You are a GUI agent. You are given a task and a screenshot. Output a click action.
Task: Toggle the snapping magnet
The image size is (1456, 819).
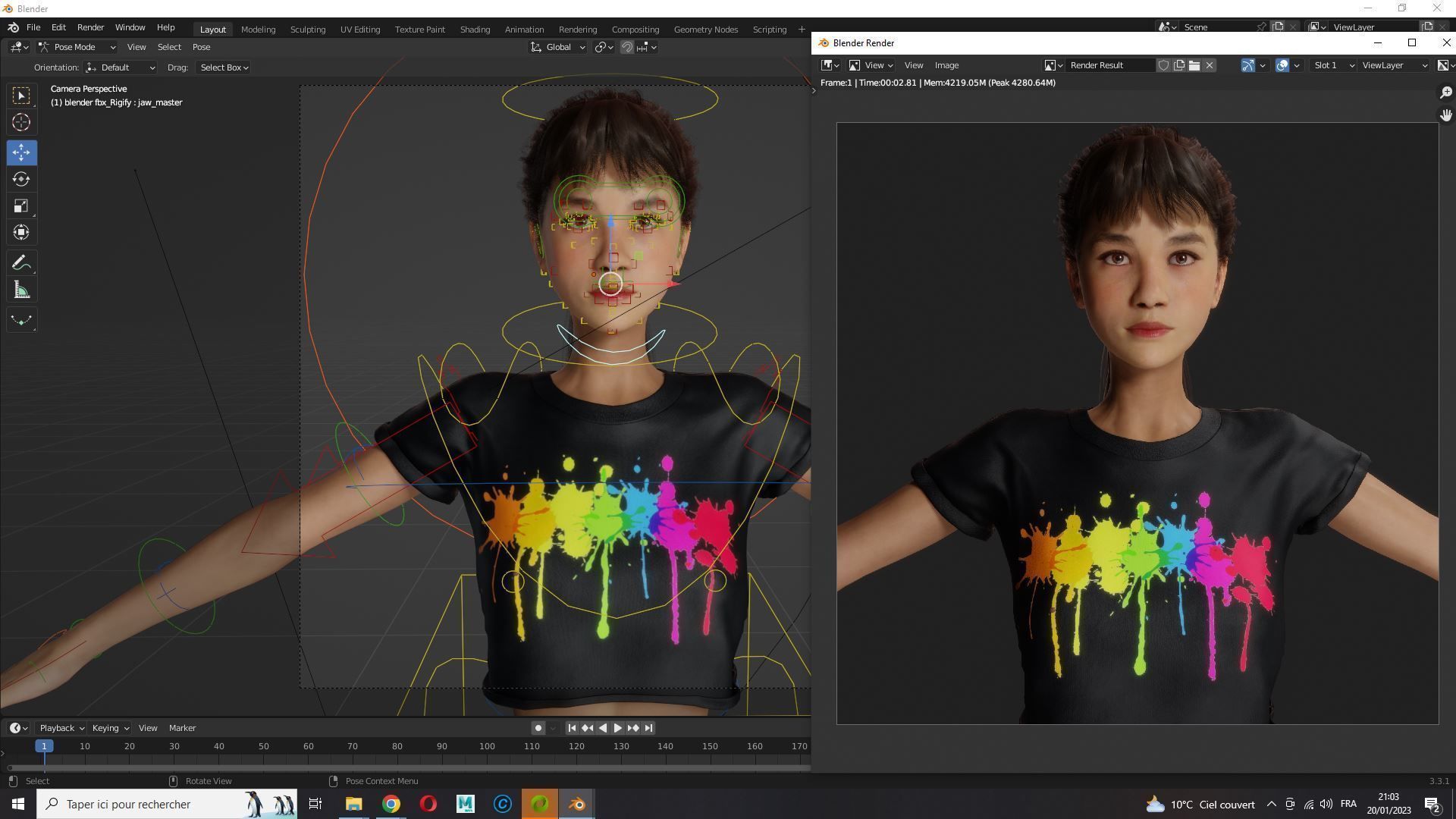point(627,47)
